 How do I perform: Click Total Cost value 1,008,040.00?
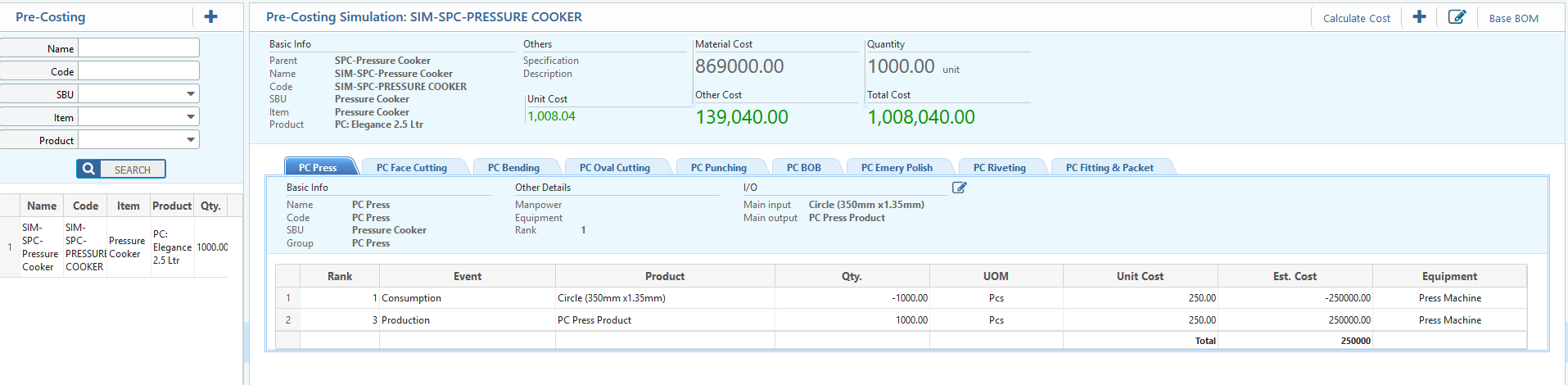pos(921,117)
